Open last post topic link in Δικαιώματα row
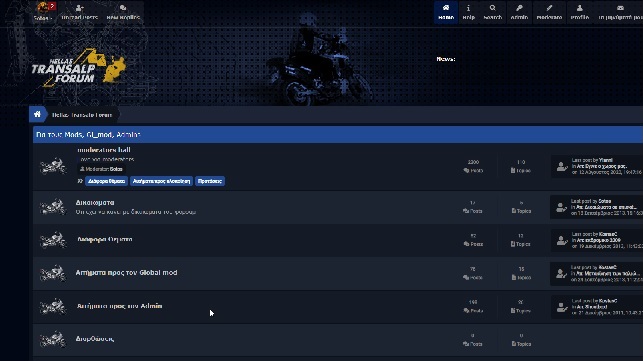This screenshot has height=361, width=643. pos(607,207)
